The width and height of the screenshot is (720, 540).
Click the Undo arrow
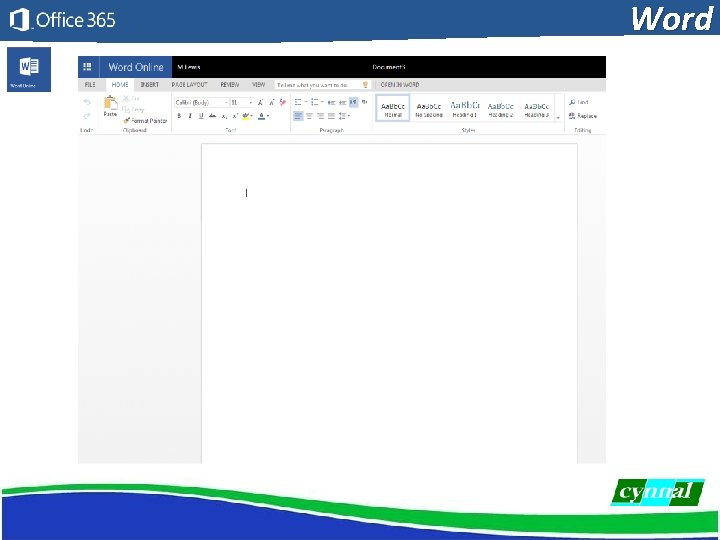[x=87, y=102]
